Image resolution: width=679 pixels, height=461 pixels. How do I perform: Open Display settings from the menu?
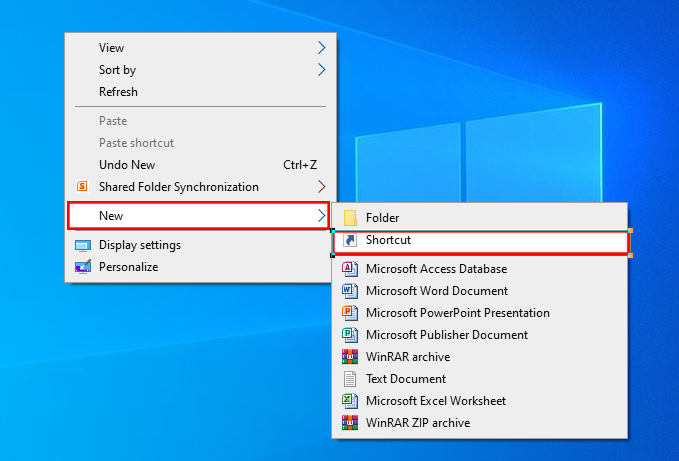coord(200,245)
